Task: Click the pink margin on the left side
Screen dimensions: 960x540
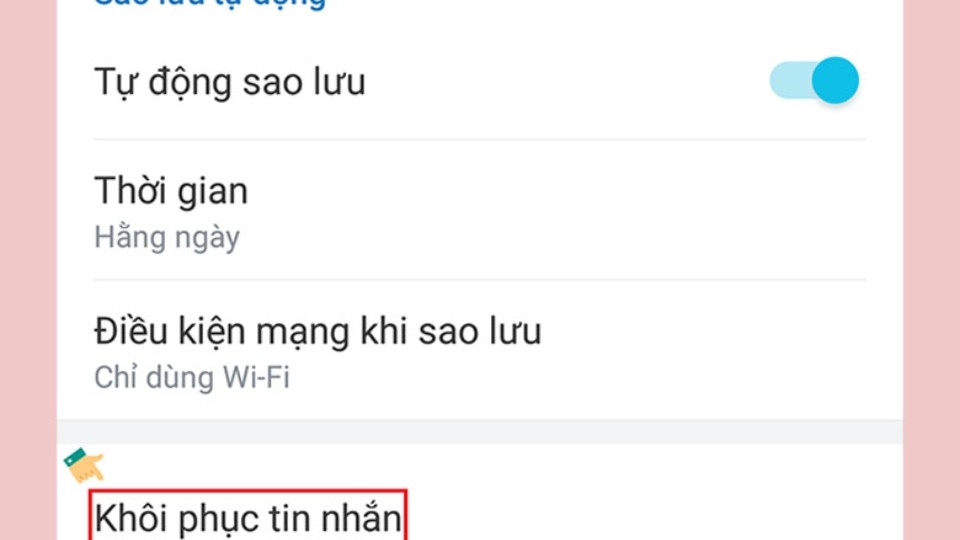Action: [28, 270]
